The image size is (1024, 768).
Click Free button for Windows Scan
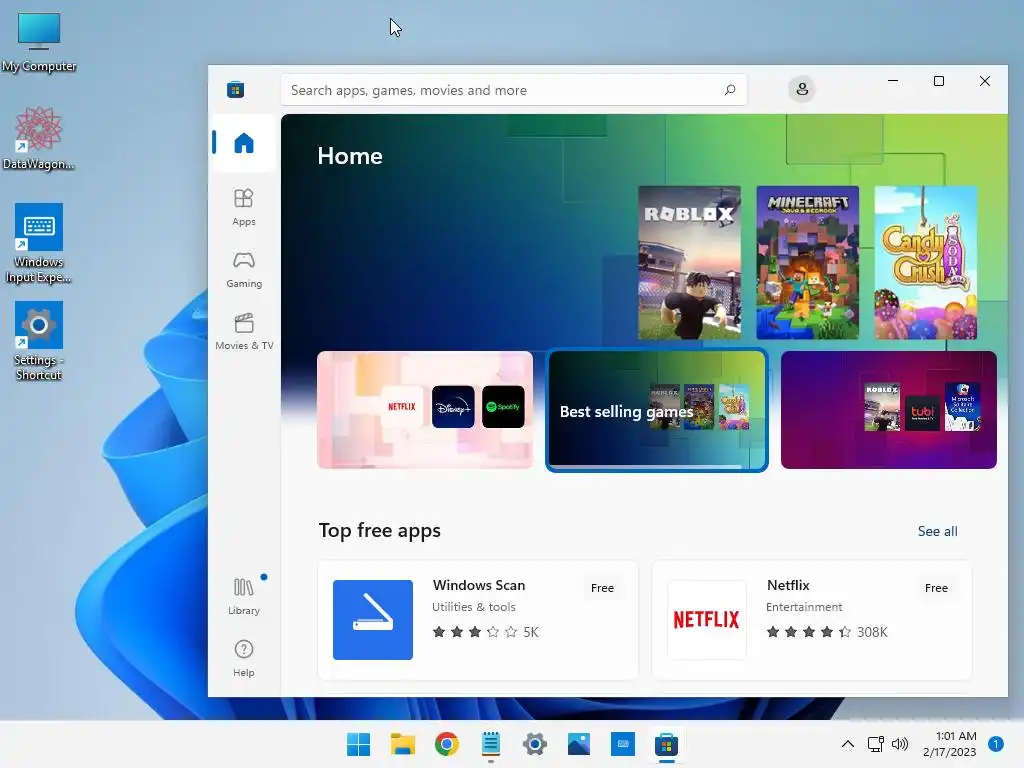pyautogui.click(x=601, y=588)
